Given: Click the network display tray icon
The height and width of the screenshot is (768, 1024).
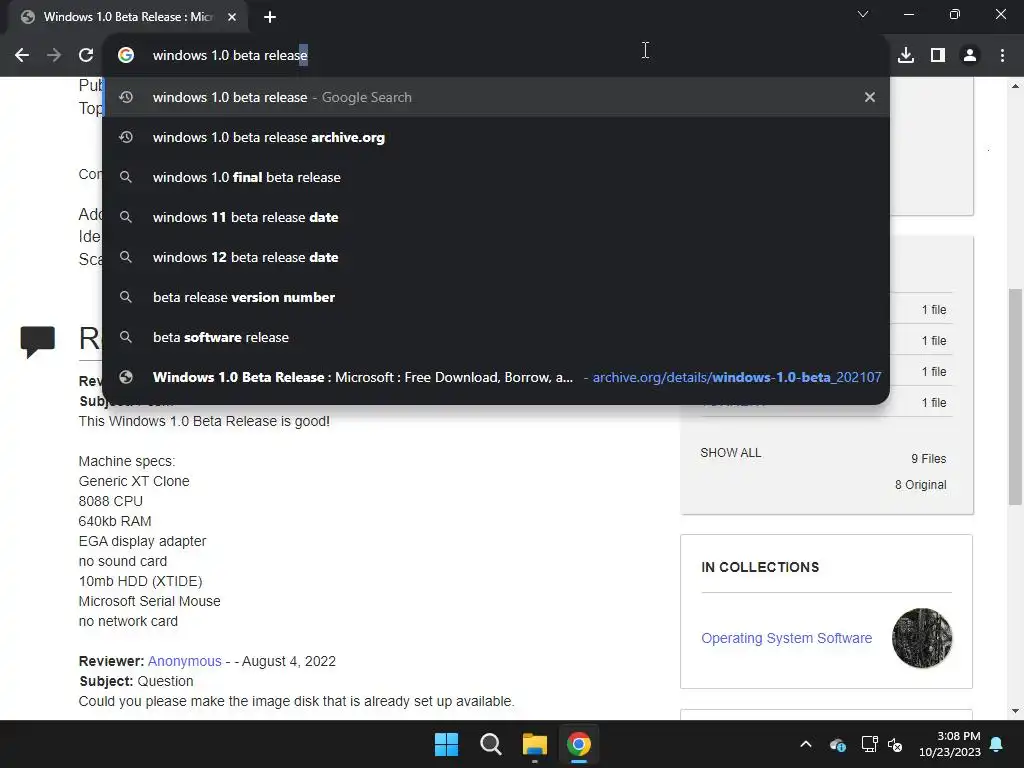Looking at the screenshot, I should click(869, 744).
